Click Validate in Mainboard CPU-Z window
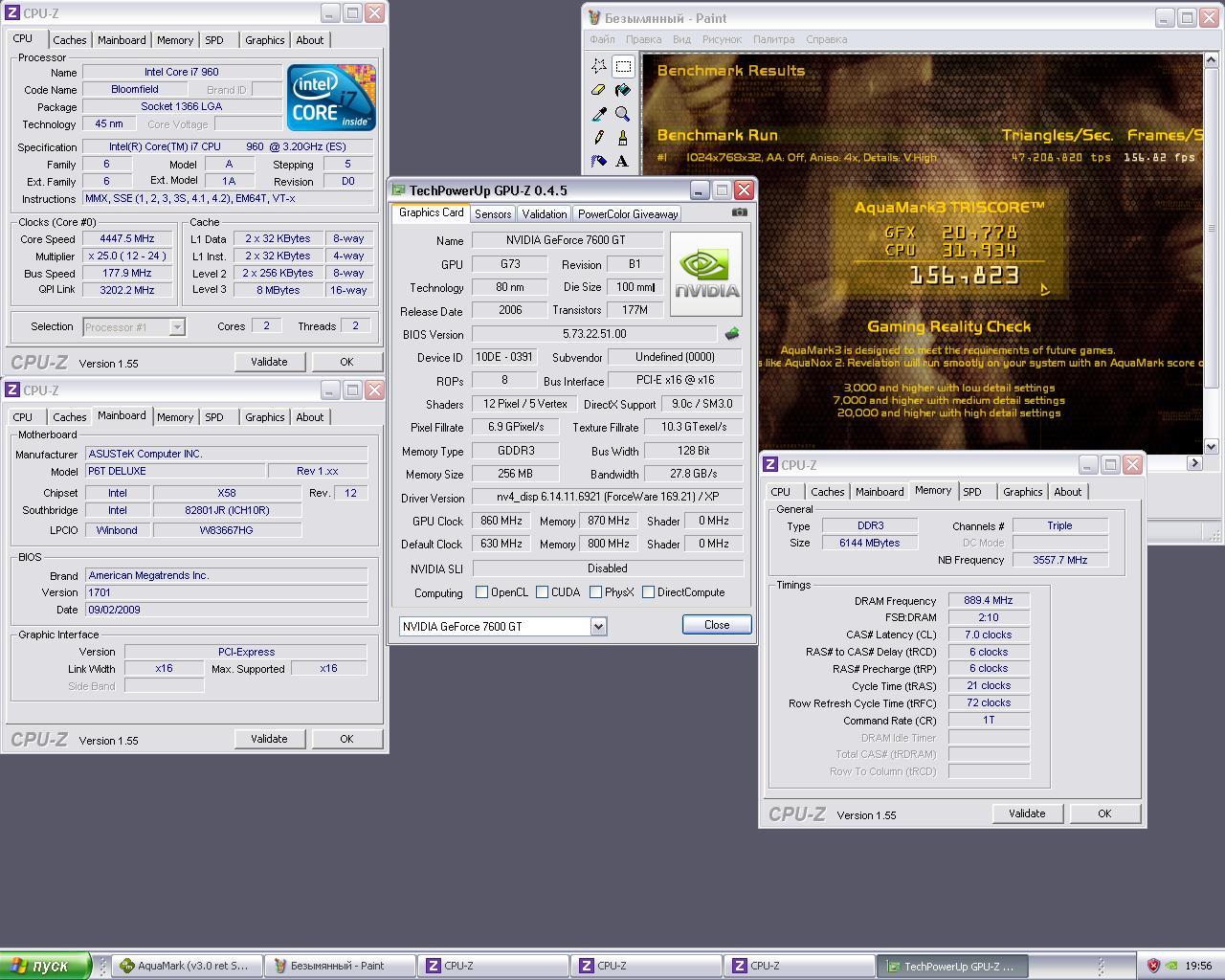 pos(269,739)
